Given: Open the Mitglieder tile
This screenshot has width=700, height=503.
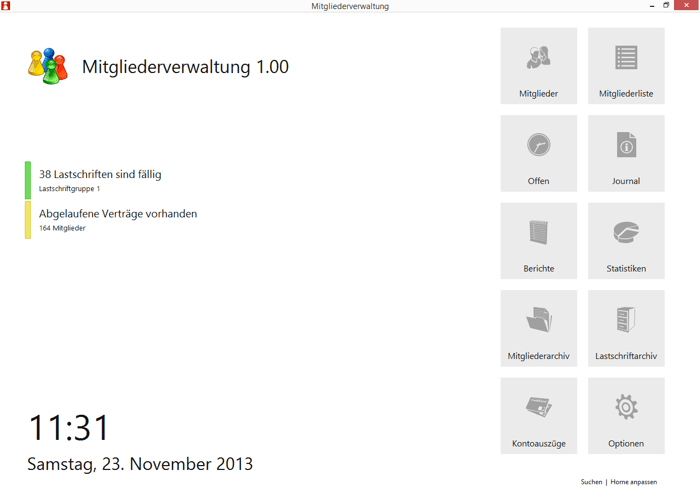Looking at the screenshot, I should [x=538, y=66].
